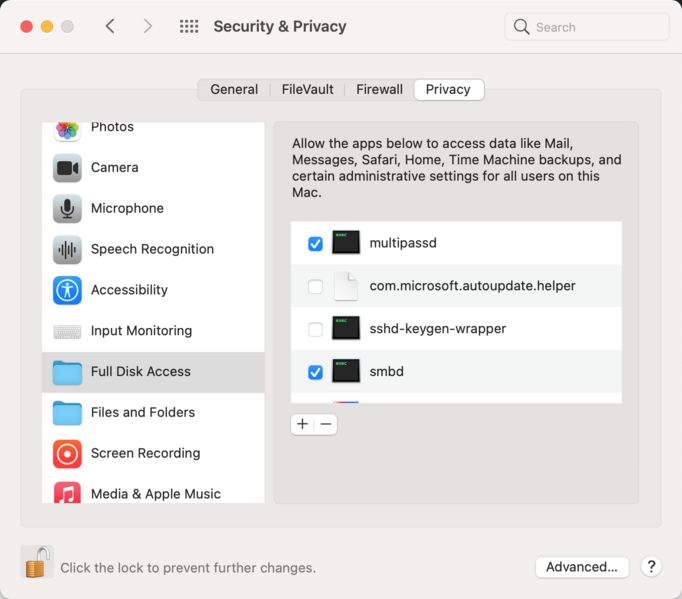Check the sshd-keygen-wrapper checkbox

tap(316, 329)
